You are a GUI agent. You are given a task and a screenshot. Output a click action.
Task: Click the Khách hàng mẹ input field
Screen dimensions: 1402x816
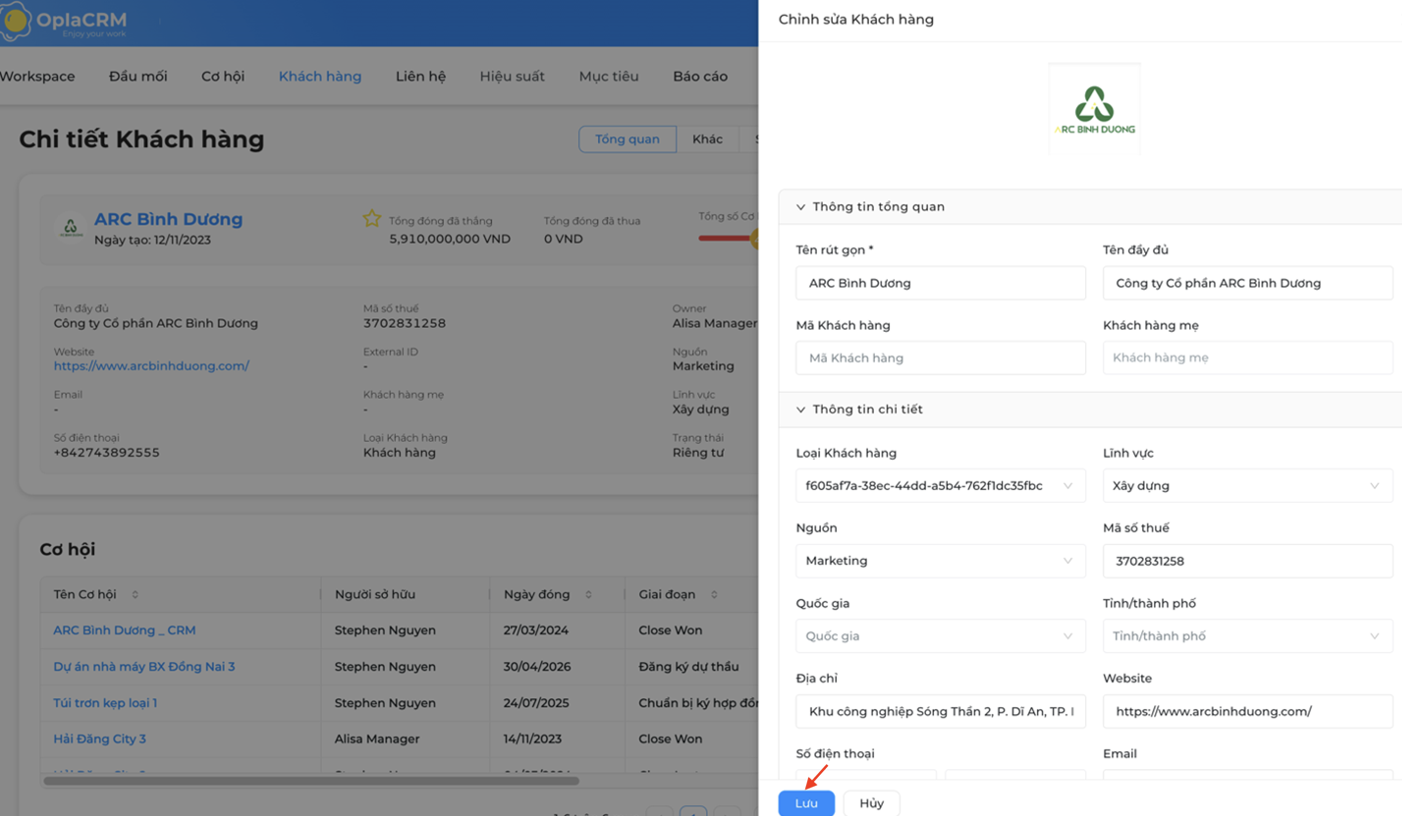(1247, 358)
